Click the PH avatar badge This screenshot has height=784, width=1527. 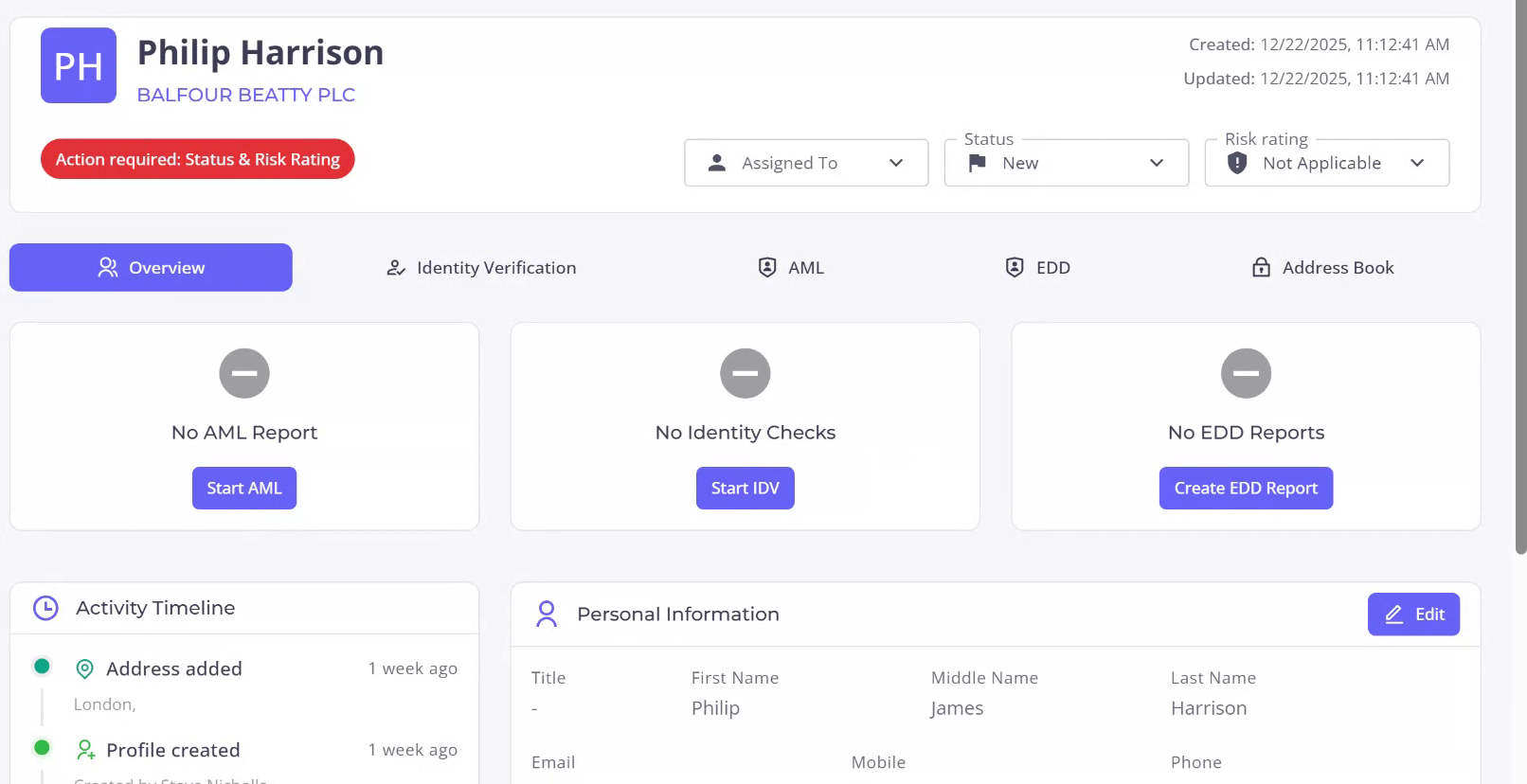(79, 65)
